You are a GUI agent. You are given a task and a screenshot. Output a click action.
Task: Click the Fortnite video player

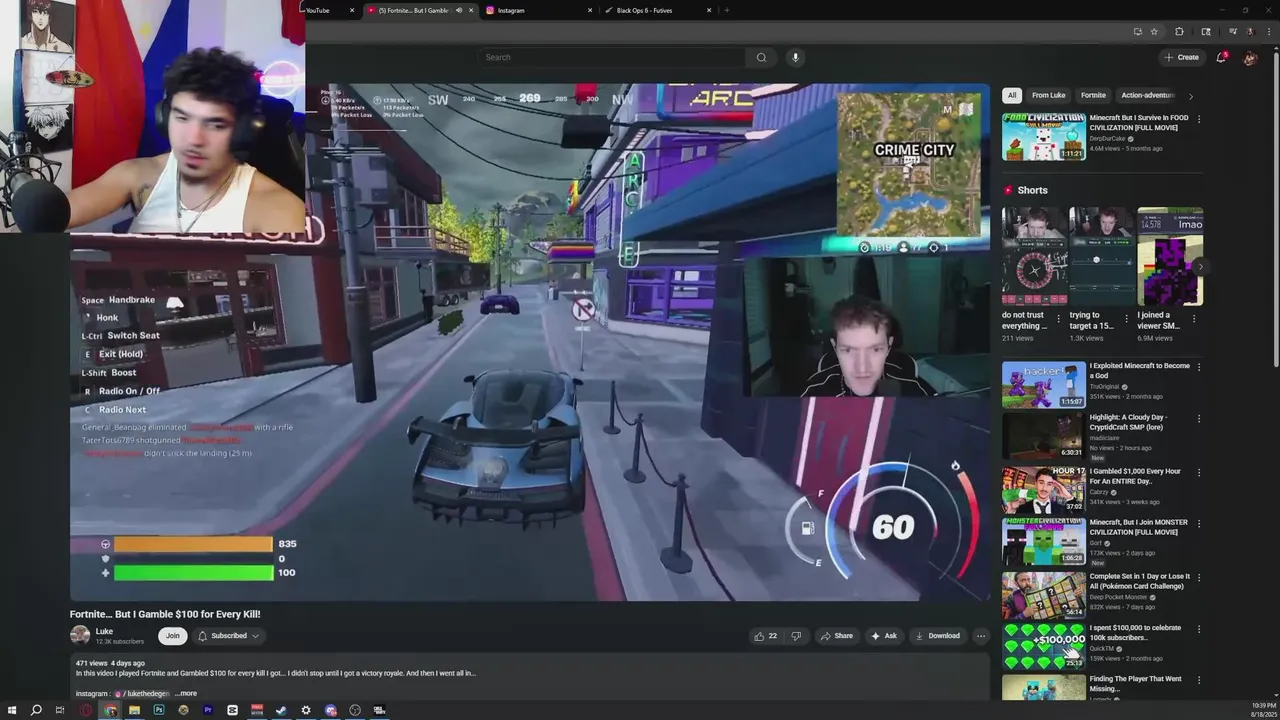pos(530,342)
